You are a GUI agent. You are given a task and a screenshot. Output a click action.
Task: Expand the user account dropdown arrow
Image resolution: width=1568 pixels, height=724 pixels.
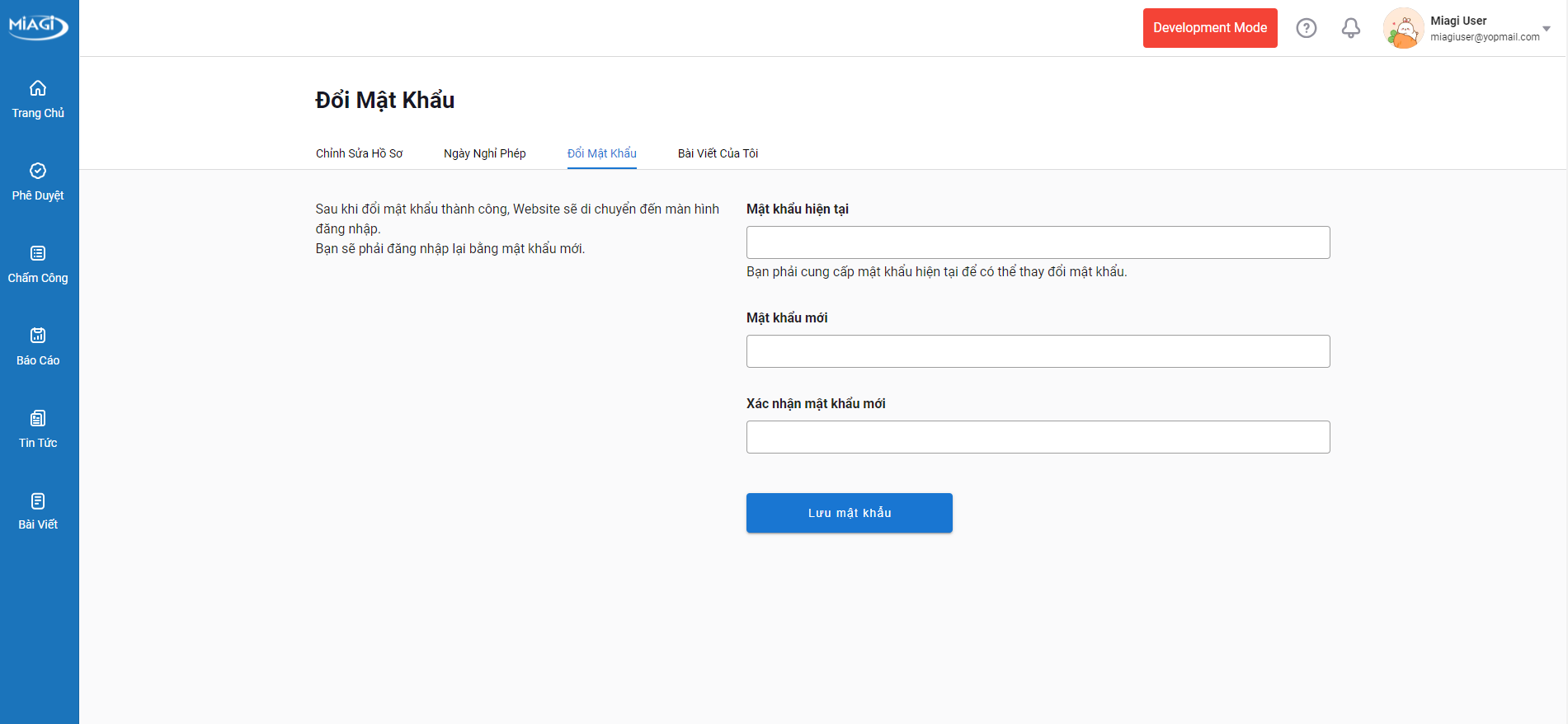click(1546, 29)
